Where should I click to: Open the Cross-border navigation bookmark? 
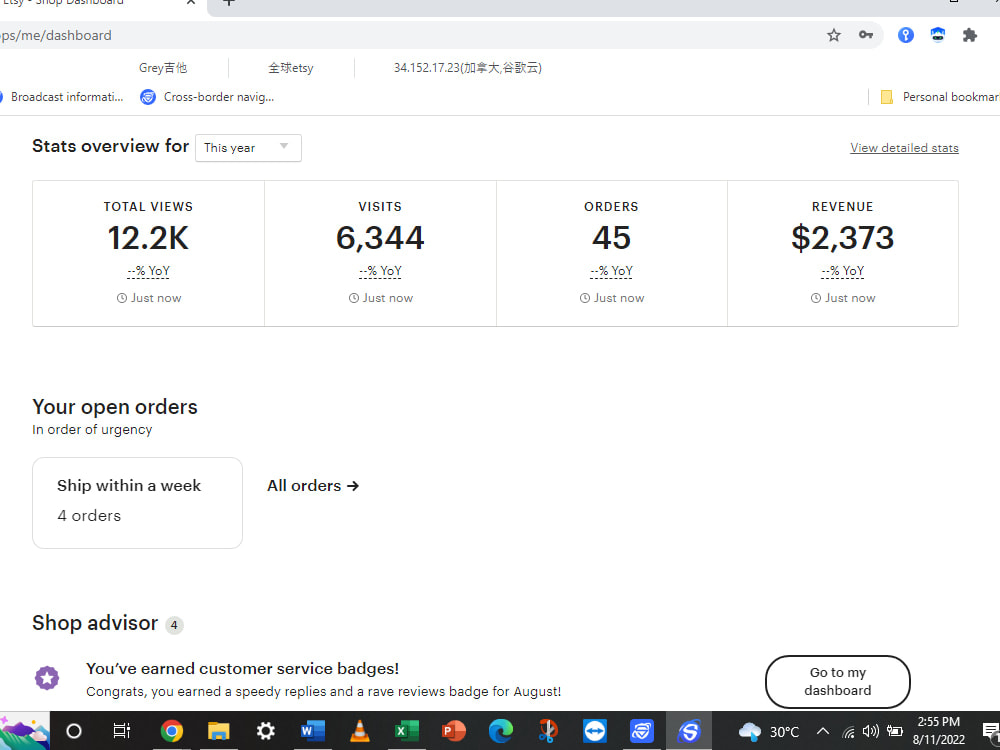(207, 97)
